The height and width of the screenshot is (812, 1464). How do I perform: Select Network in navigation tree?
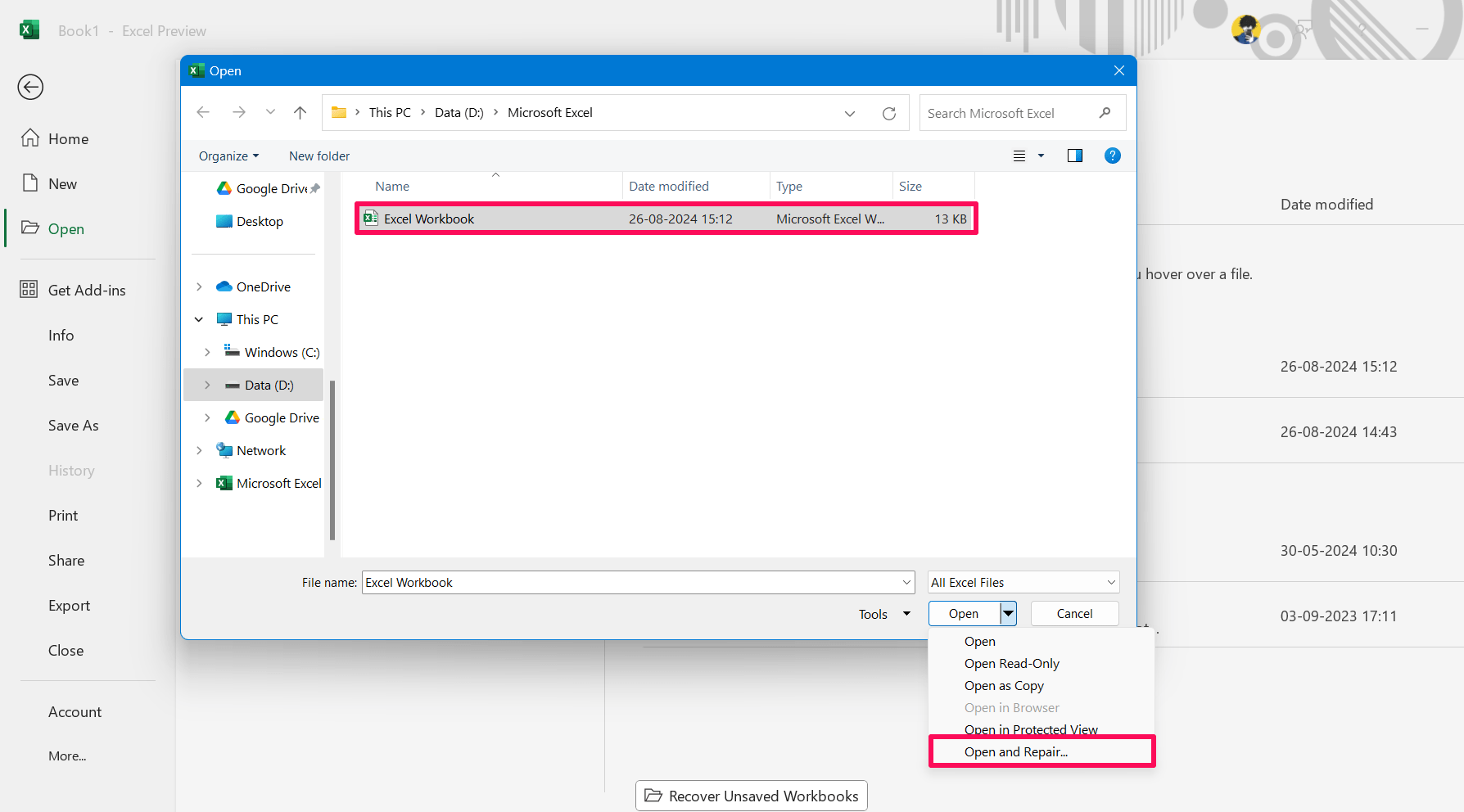click(251, 450)
